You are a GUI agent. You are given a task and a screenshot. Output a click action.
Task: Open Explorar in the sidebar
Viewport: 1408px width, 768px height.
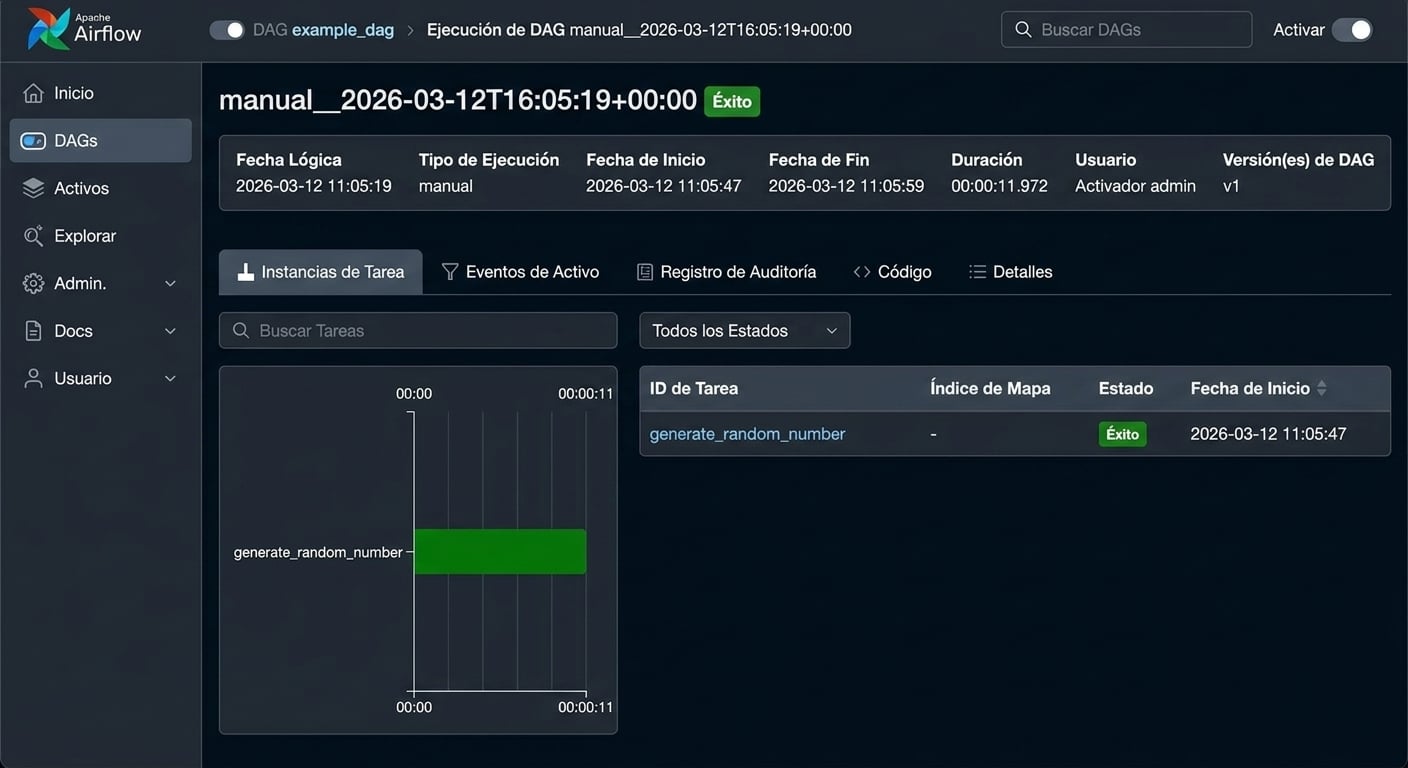tap(100, 236)
